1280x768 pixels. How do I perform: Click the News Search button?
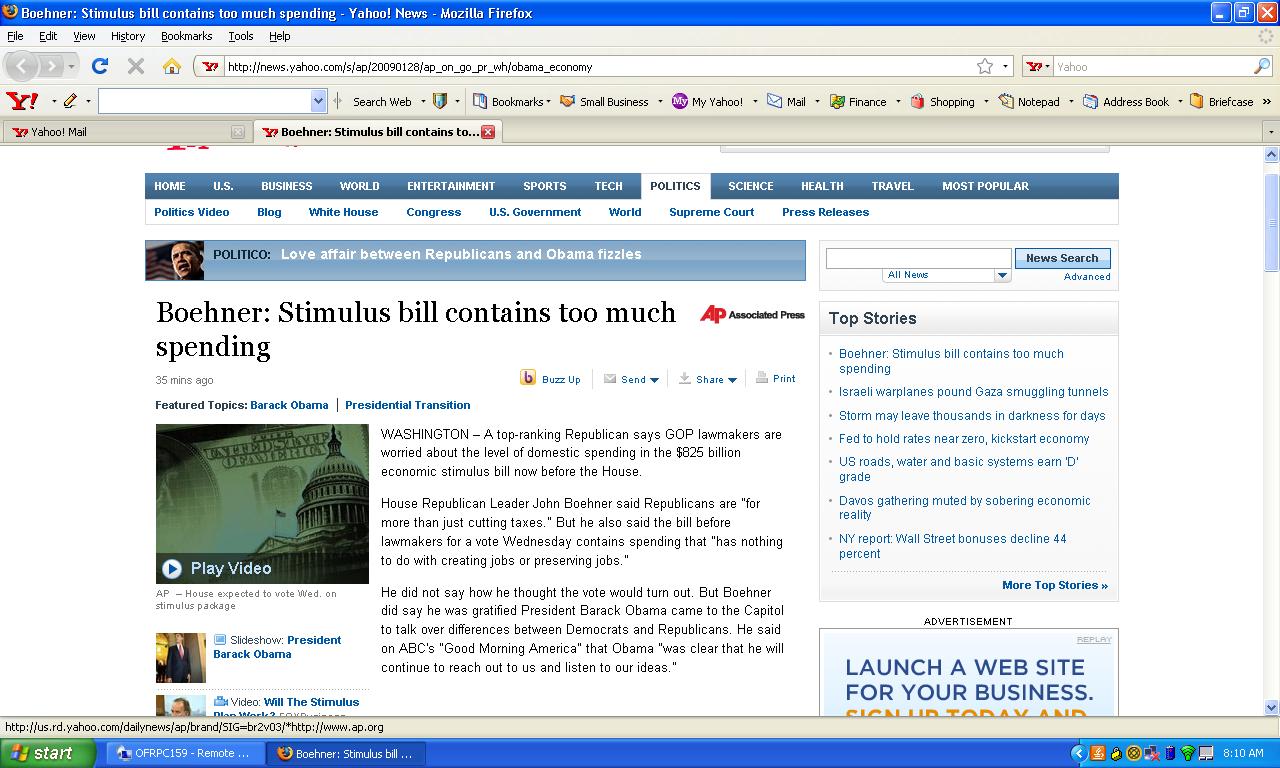pos(1061,258)
